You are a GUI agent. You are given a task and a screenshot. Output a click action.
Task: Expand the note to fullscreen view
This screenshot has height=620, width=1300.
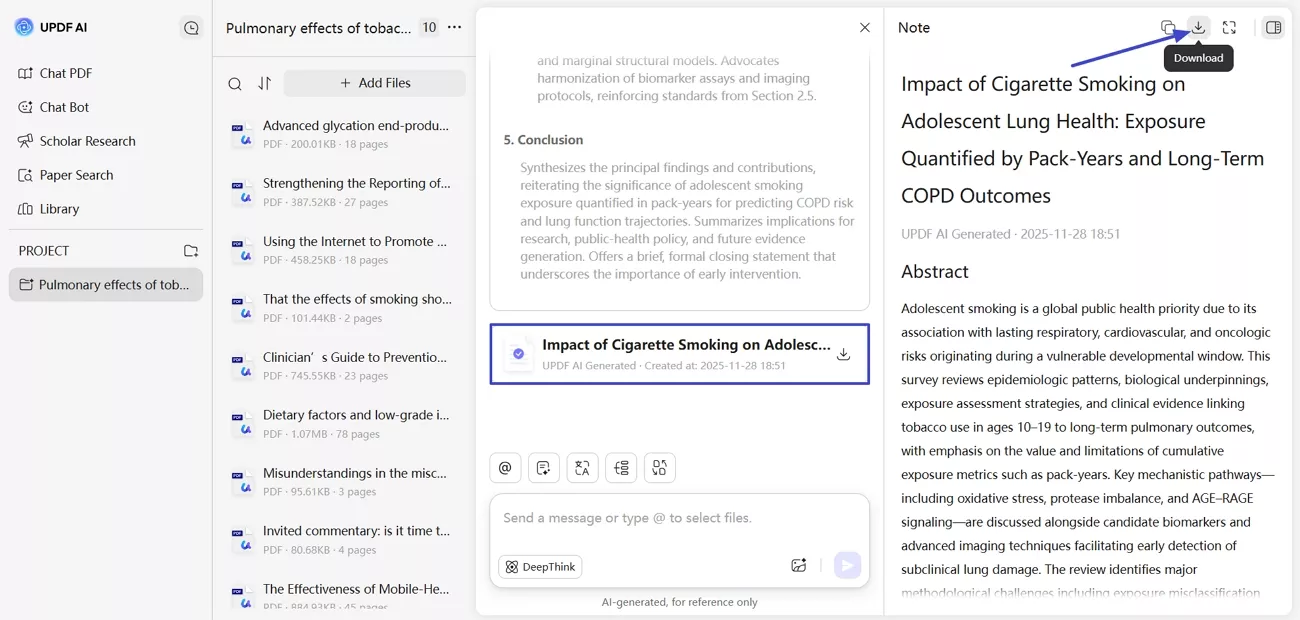click(1229, 27)
